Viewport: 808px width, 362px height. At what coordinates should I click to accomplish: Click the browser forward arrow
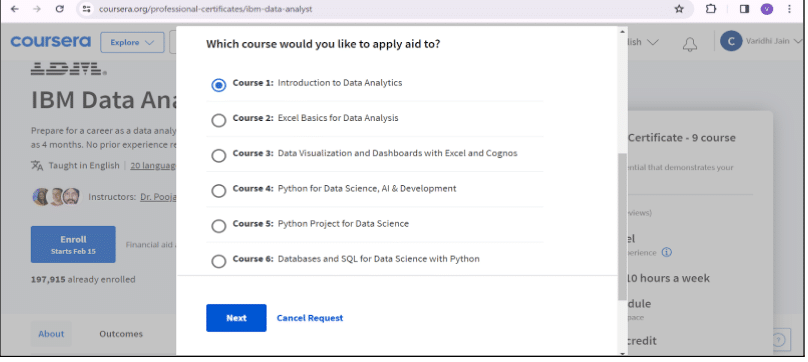[x=37, y=9]
